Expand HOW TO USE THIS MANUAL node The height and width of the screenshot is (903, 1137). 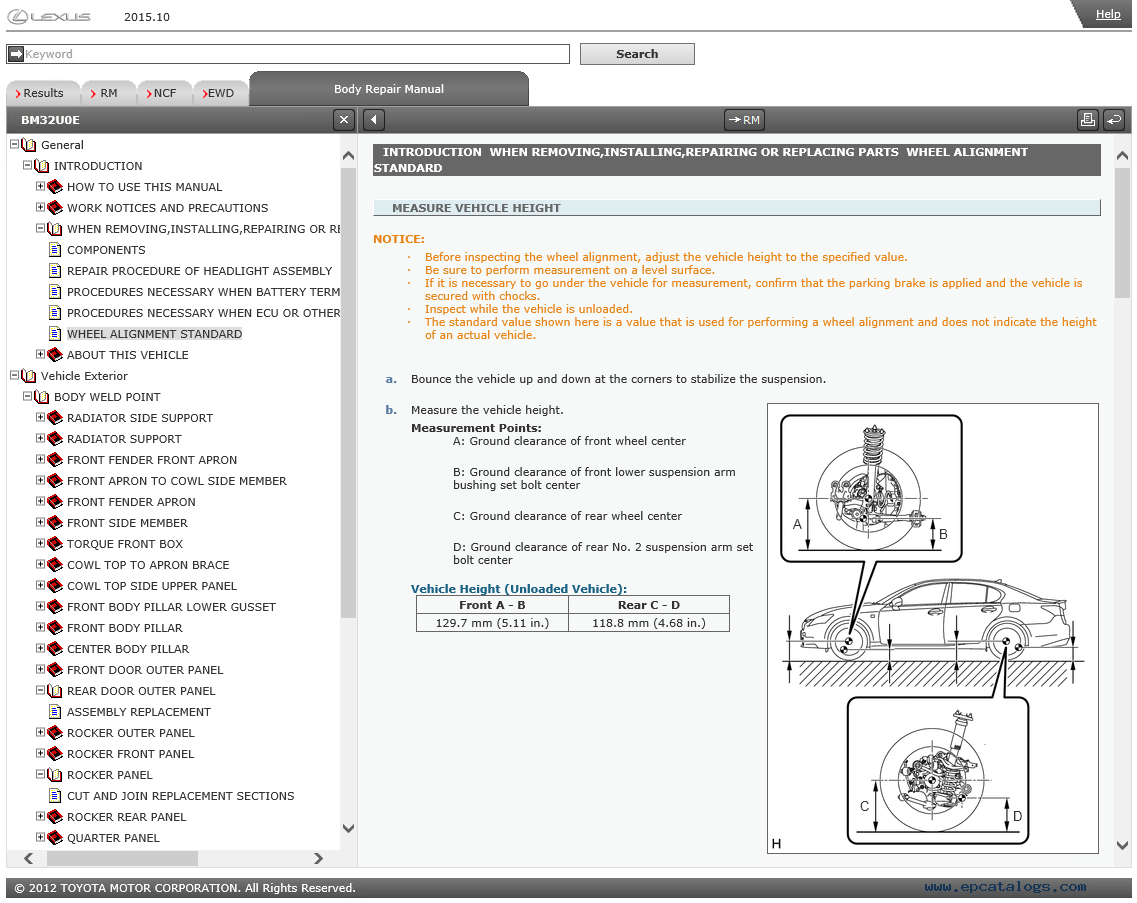[40, 186]
